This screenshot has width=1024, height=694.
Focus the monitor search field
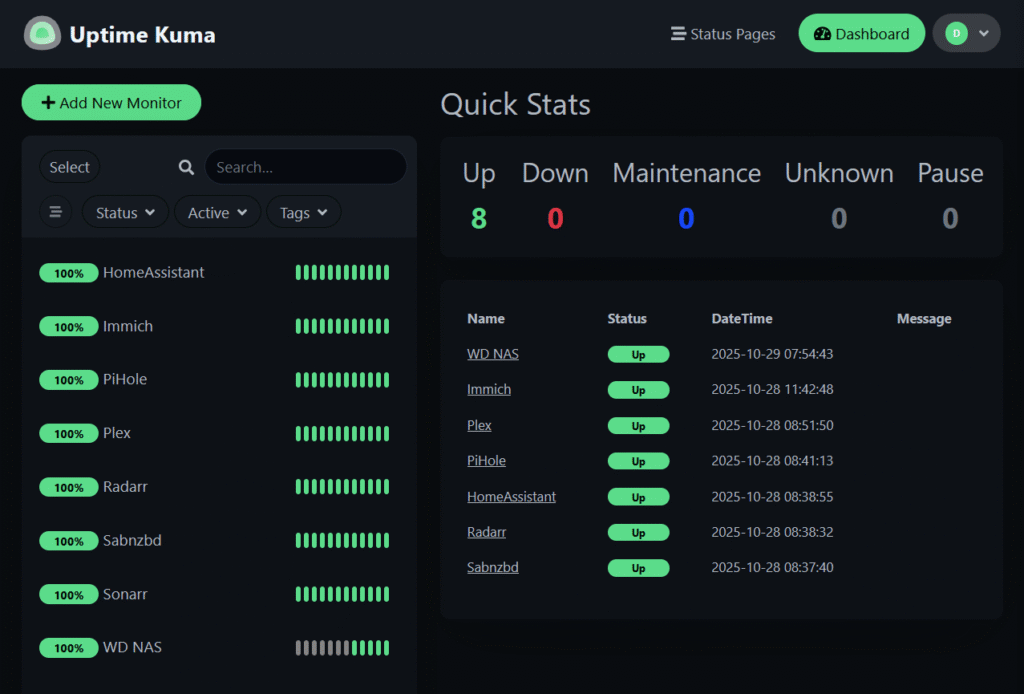305,167
